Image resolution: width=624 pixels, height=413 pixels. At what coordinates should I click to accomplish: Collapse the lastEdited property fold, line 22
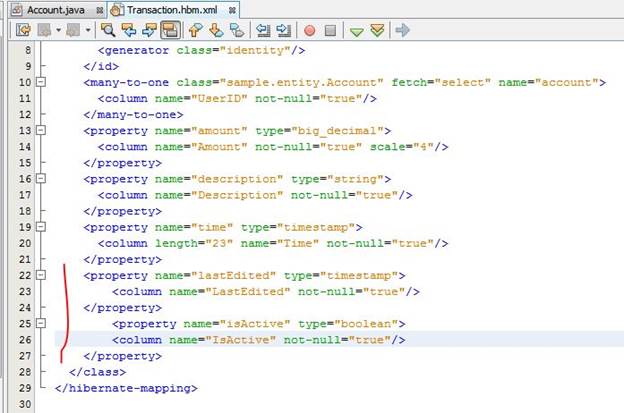tap(41, 275)
